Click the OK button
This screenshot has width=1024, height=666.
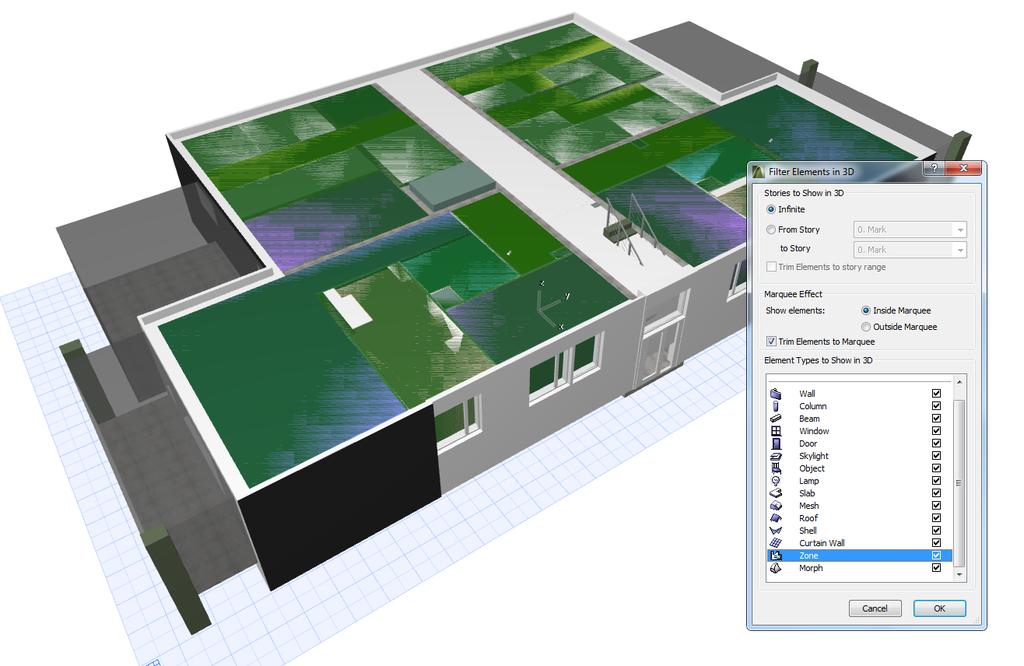coord(939,609)
